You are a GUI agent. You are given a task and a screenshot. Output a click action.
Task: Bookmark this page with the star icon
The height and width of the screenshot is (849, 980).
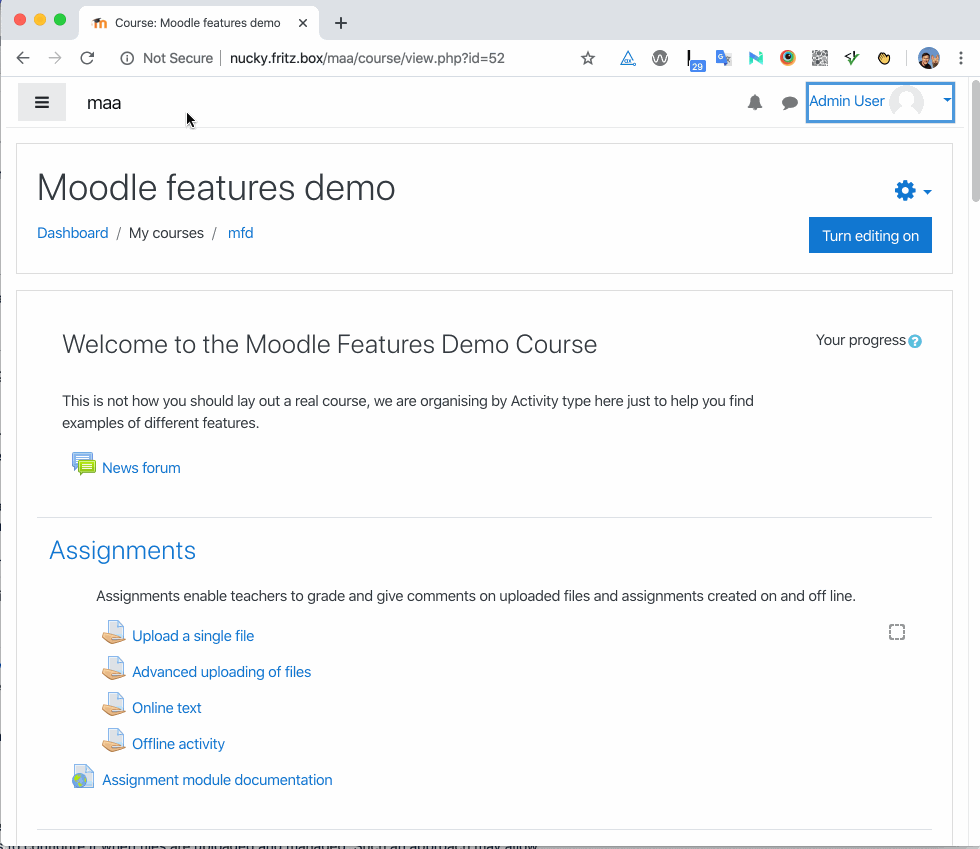click(x=588, y=58)
